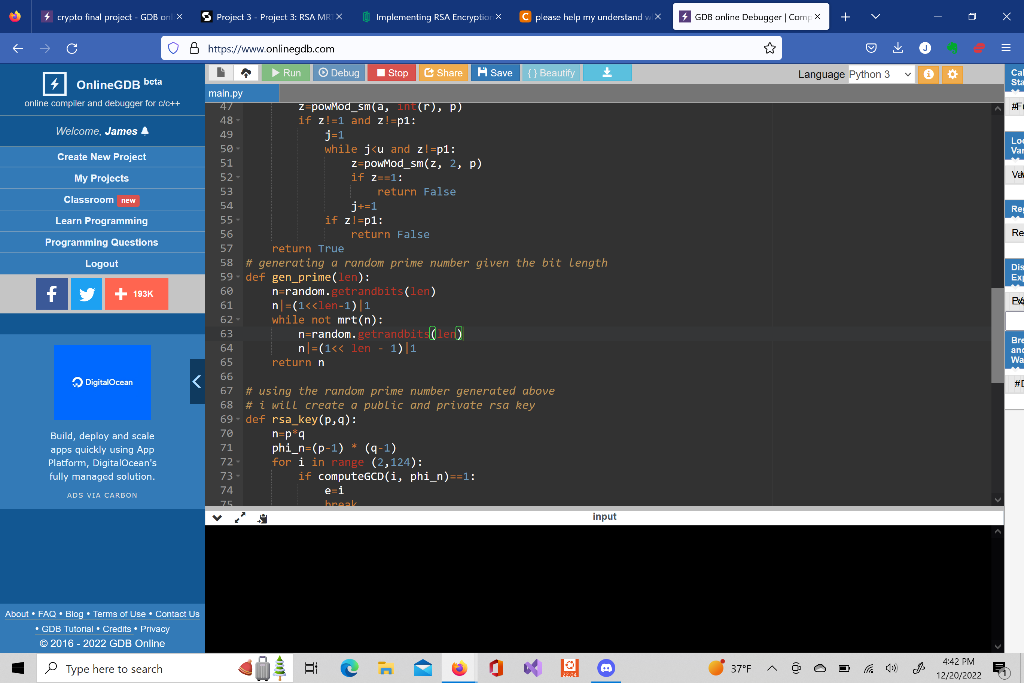Open OnlineGDB's Twitter profile
Viewport: 1024px width, 683px height.
coord(86,293)
